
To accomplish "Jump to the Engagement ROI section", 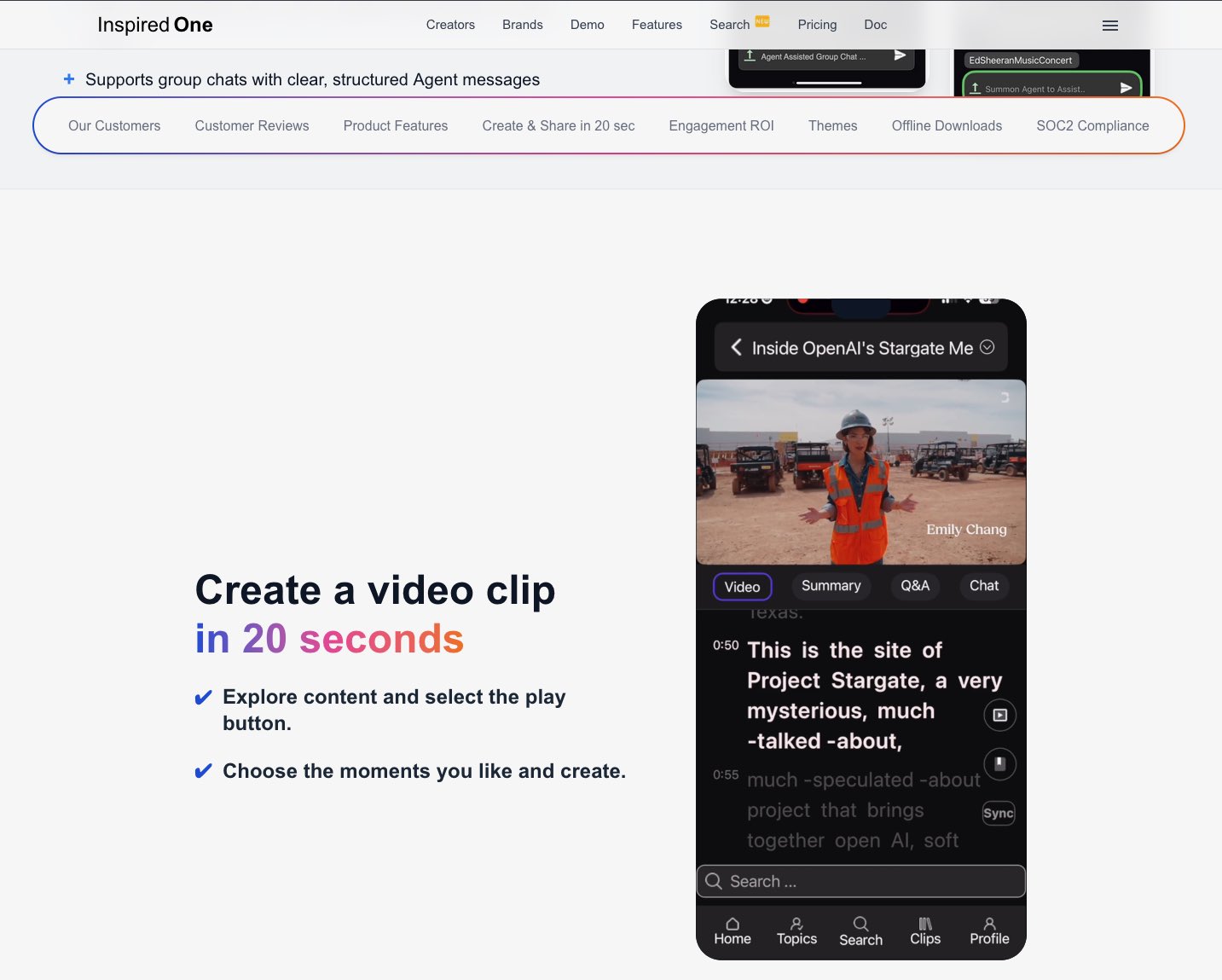I will 721,125.
